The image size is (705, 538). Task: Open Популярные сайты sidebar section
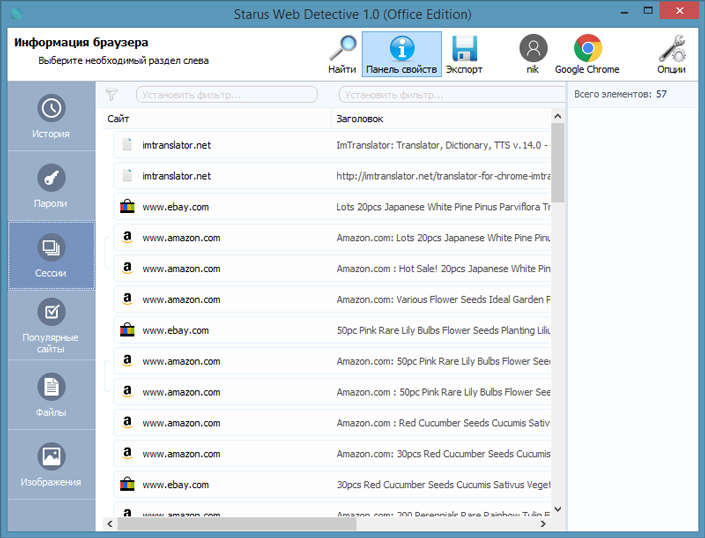[x=51, y=325]
